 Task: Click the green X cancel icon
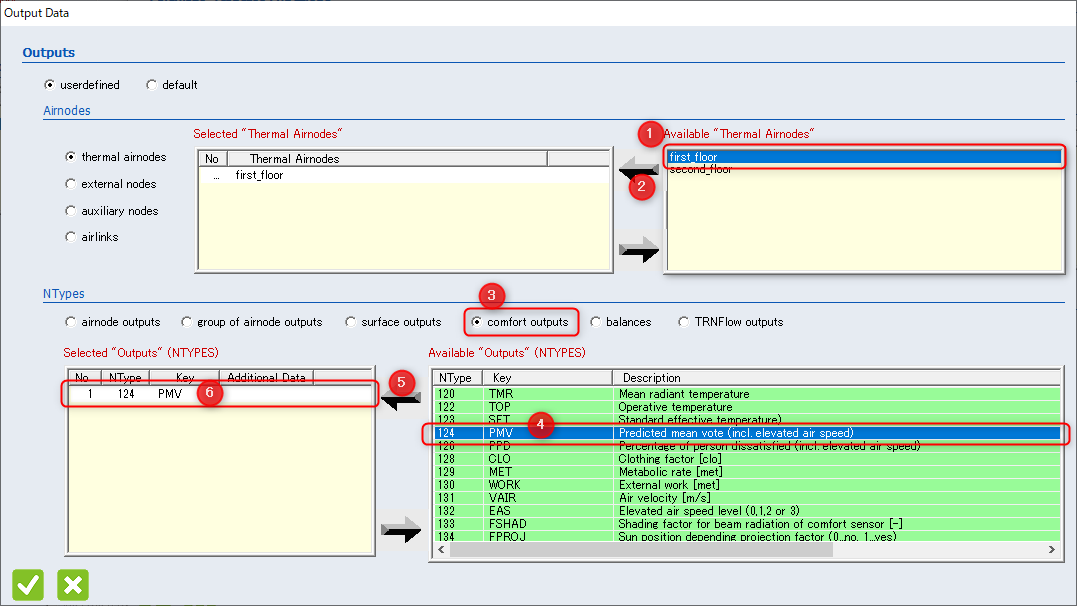pos(73,585)
